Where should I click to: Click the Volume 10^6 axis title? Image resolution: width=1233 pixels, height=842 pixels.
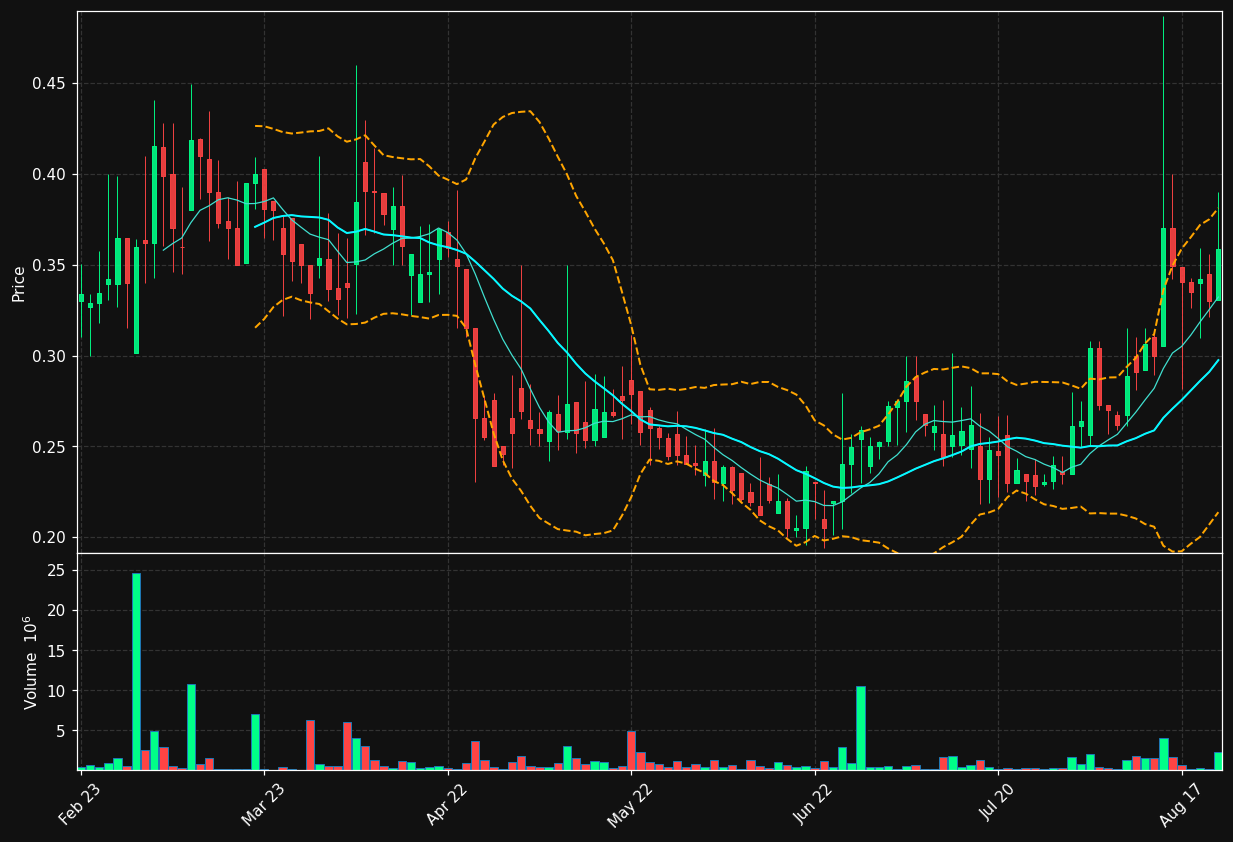tap(31, 662)
